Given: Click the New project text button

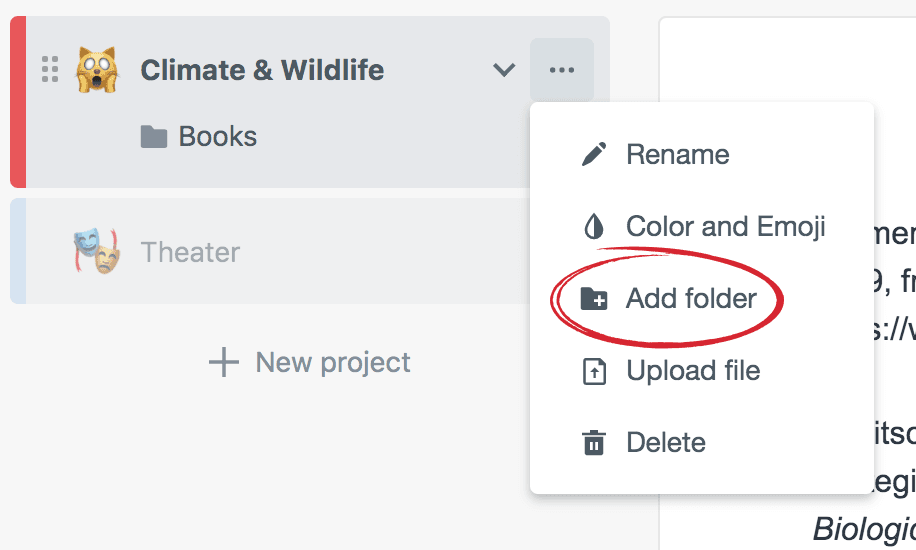Looking at the screenshot, I should click(x=333, y=362).
